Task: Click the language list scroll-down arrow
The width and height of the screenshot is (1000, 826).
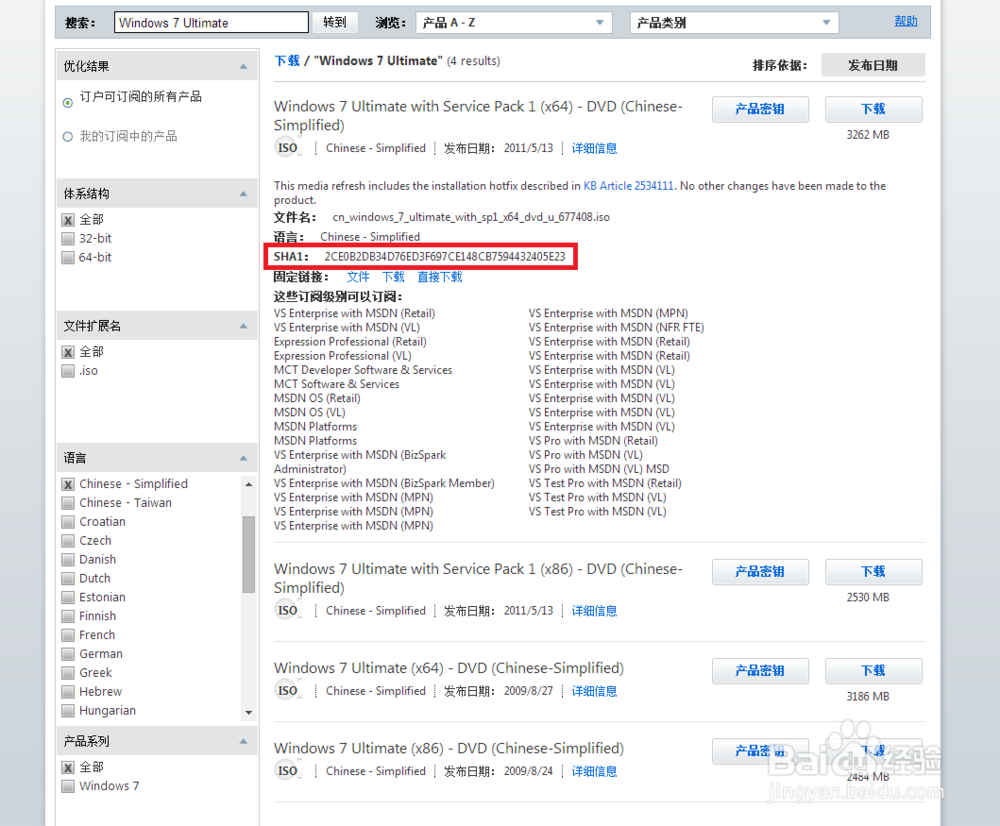Action: pos(249,712)
